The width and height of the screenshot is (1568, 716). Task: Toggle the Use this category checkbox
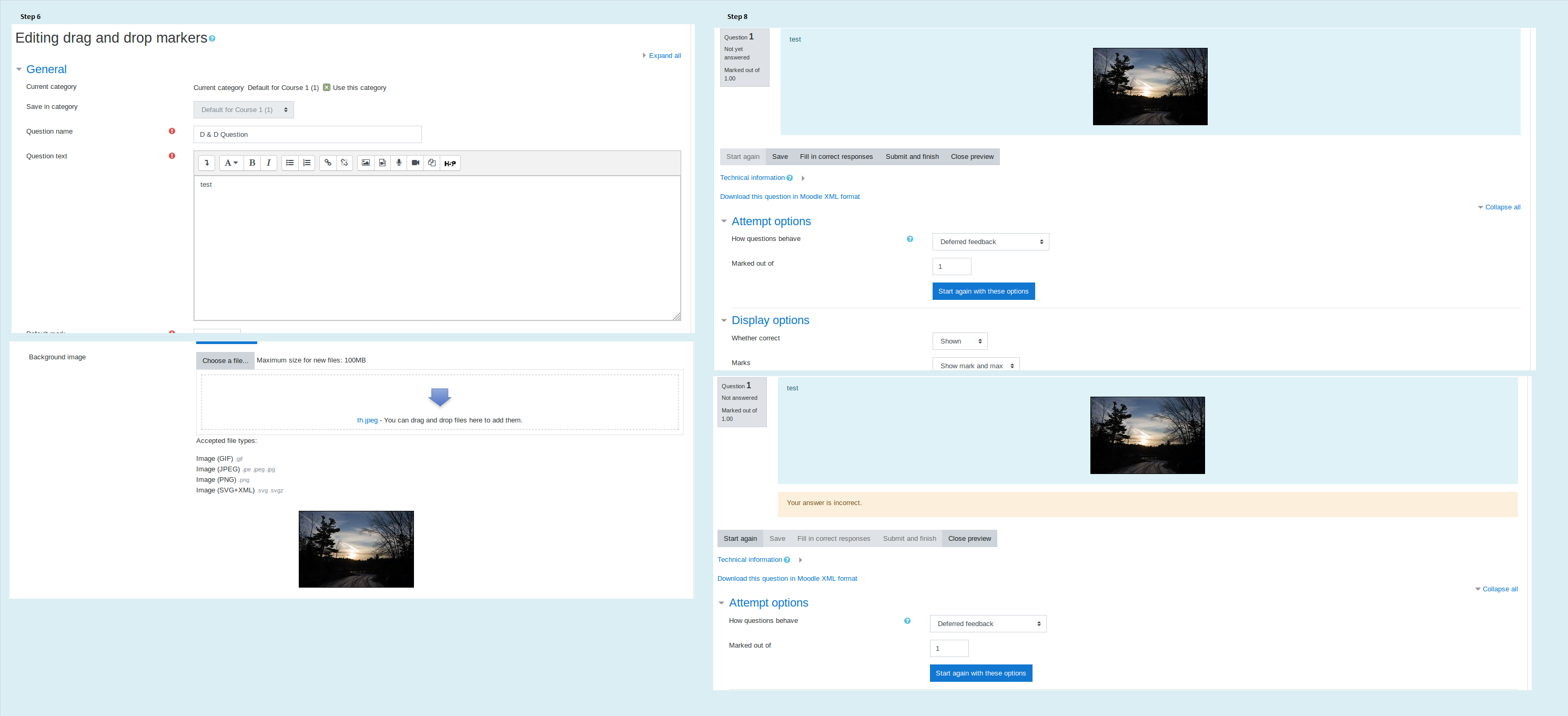click(326, 88)
